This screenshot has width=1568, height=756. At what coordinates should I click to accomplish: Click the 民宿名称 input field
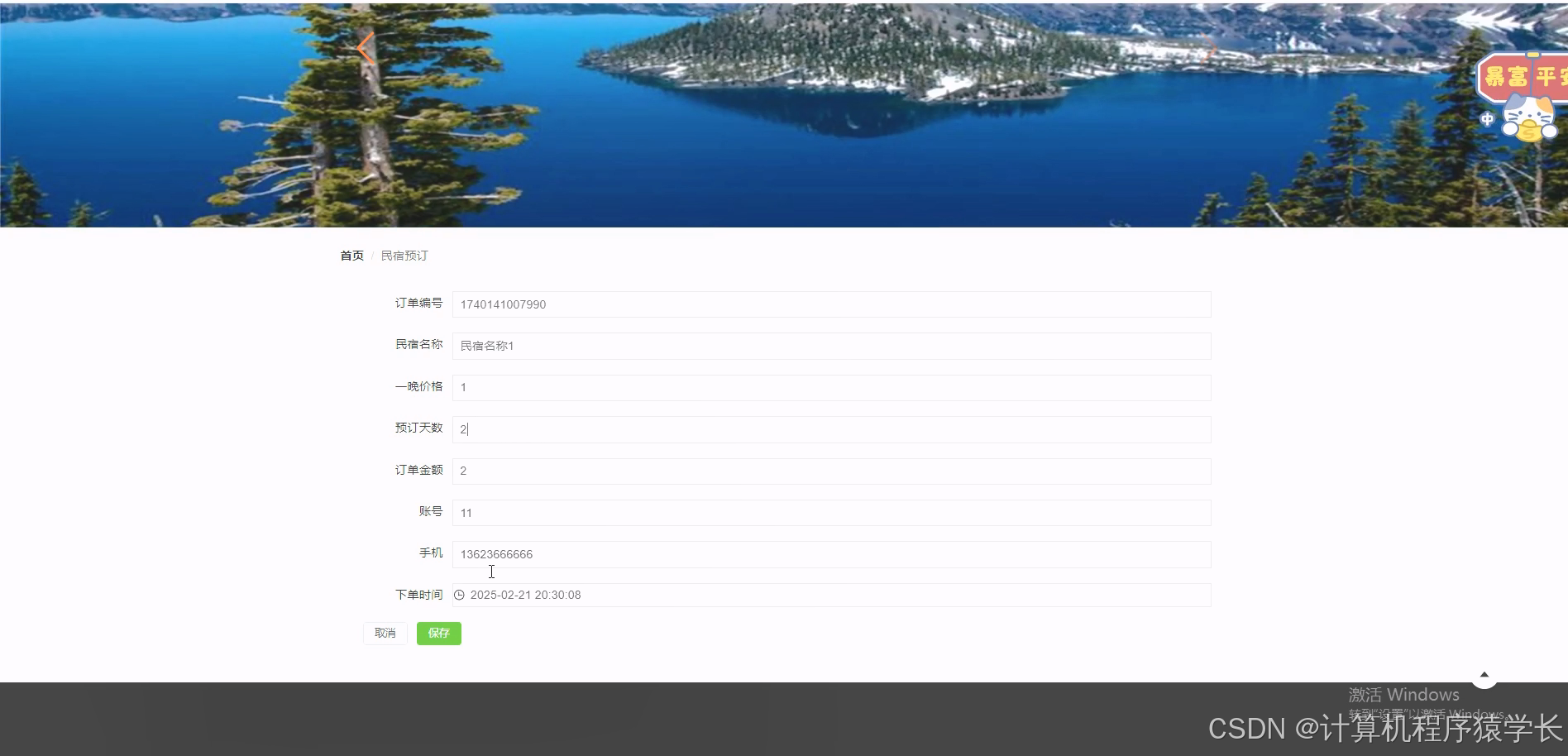pyautogui.click(x=831, y=346)
